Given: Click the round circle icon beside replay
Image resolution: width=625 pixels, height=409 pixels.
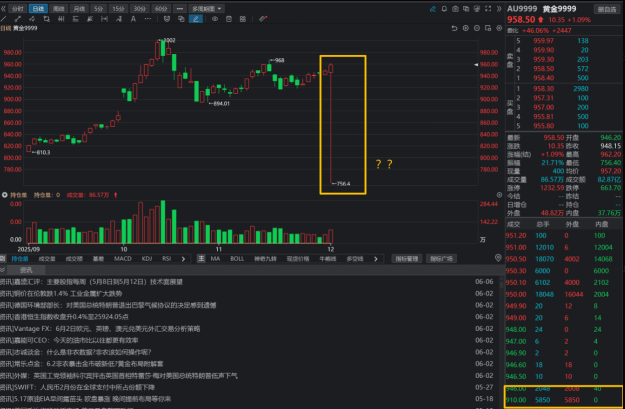Looking at the screenshot, I should tap(477, 28).
